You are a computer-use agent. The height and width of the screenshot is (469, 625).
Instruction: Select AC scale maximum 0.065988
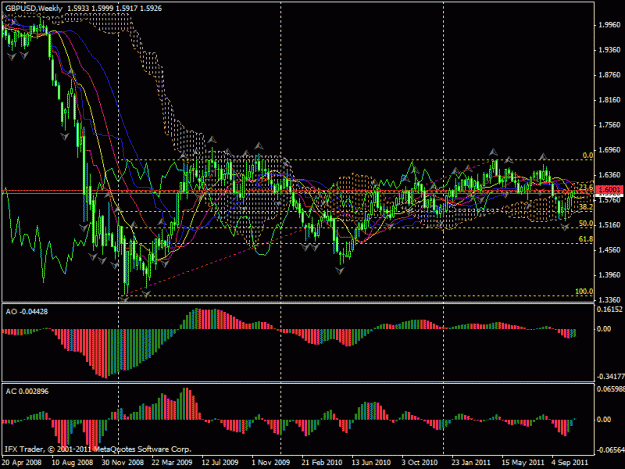[x=610, y=389]
